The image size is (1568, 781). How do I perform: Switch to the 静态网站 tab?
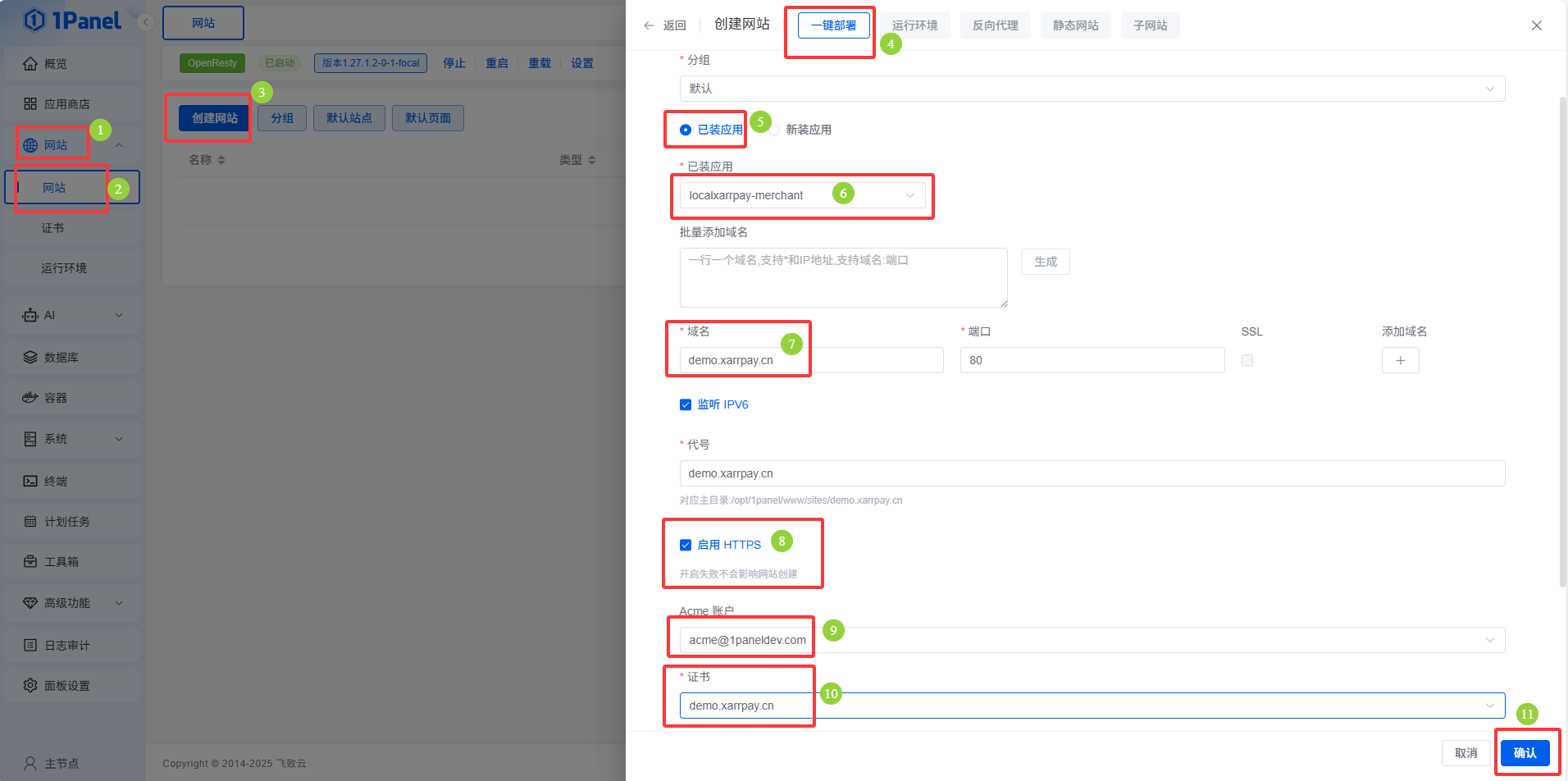coord(1075,25)
